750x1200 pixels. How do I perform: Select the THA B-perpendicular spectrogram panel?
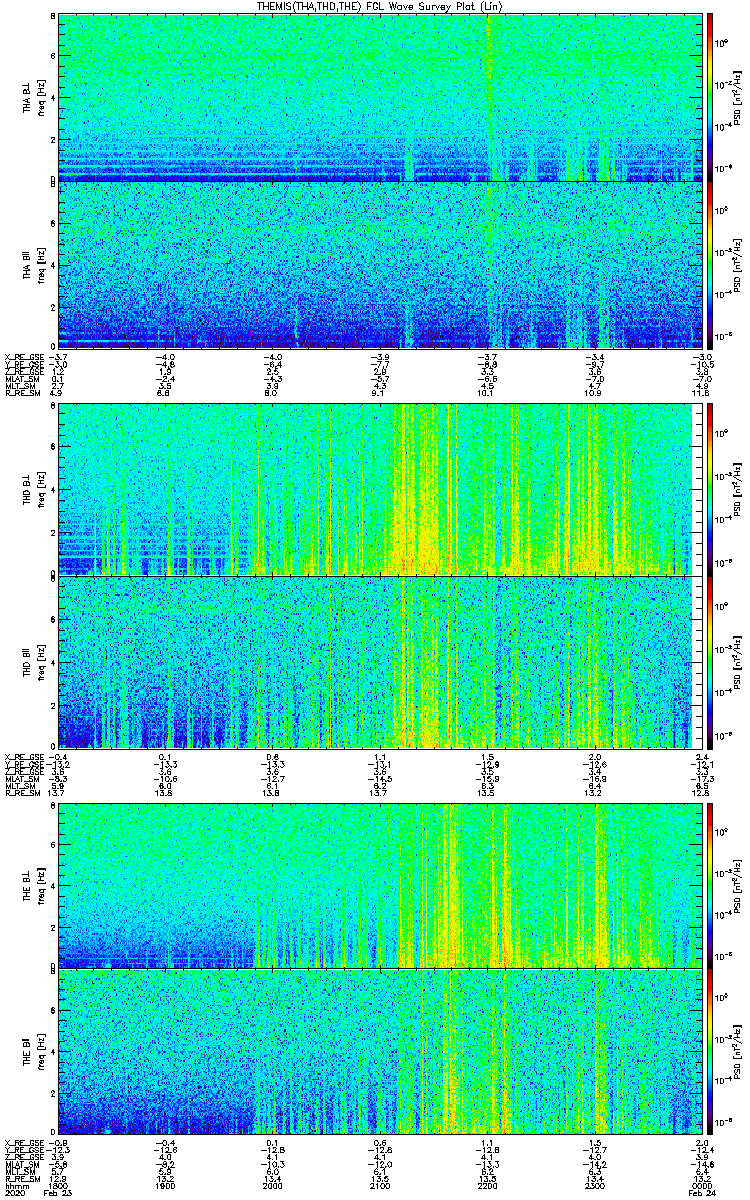(379, 97)
